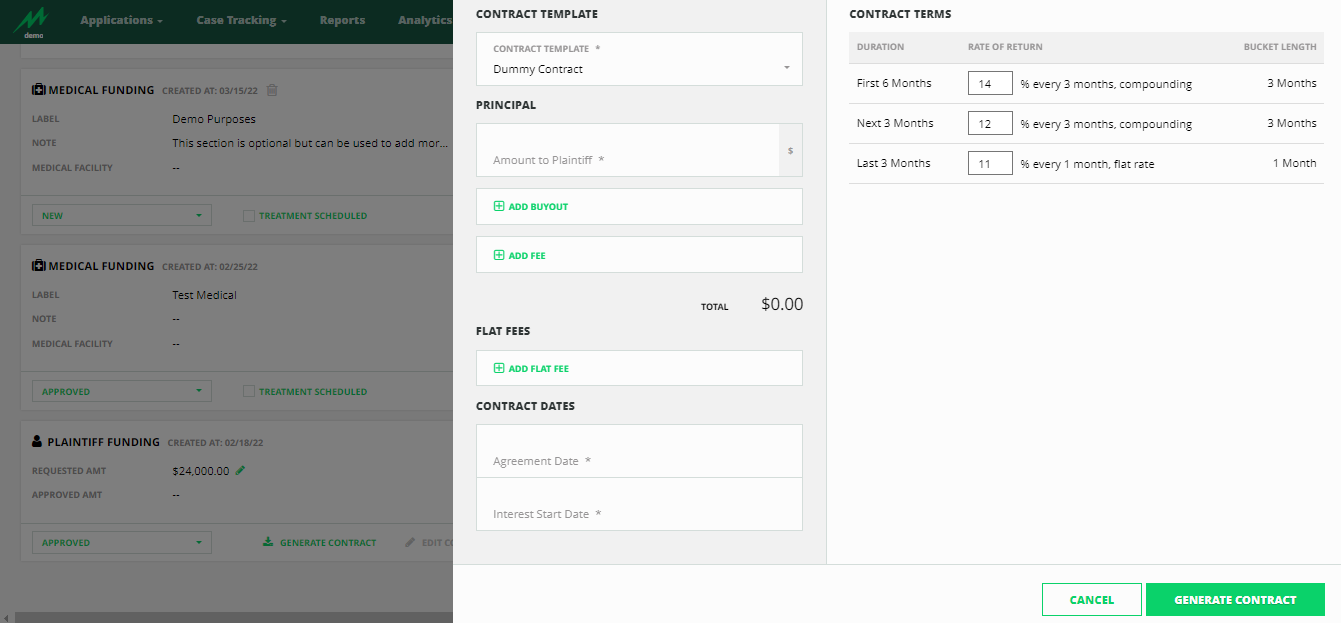Image resolution: width=1341 pixels, height=623 pixels.
Task: Click the pencil icon next to $24,000.00
Action: pos(240,470)
